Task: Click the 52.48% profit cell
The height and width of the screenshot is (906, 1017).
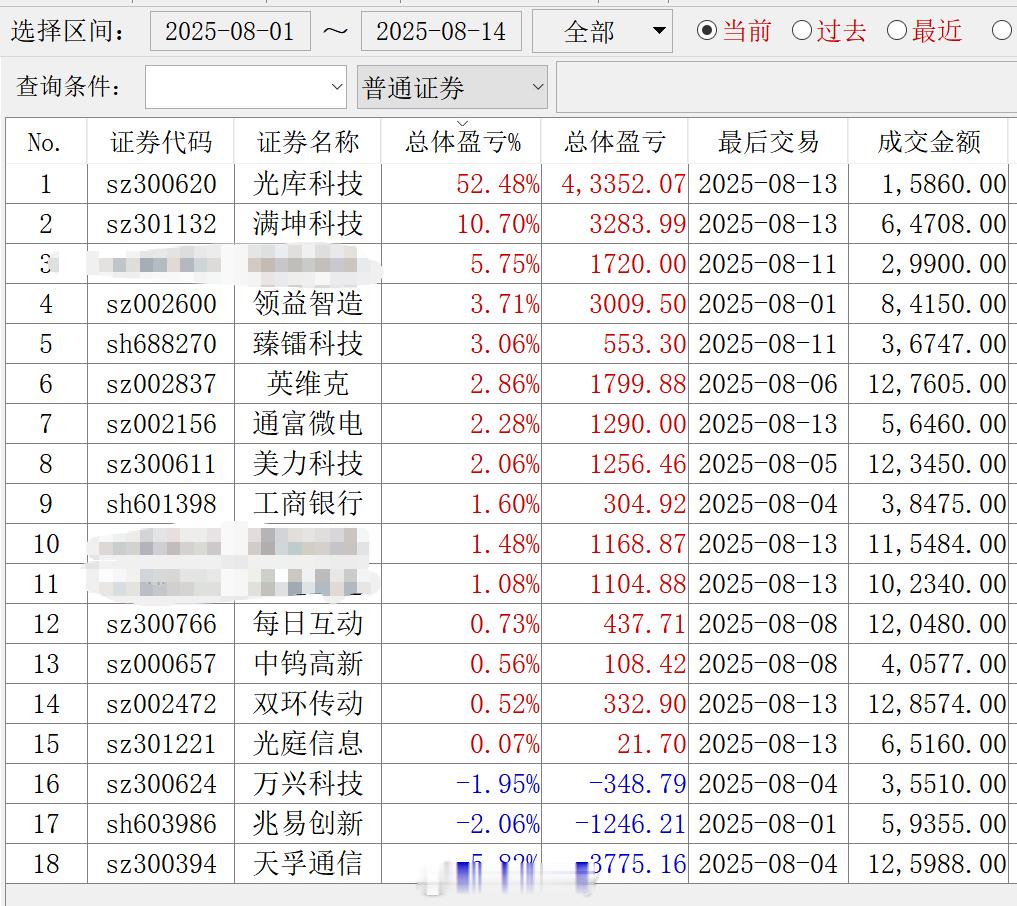Action: coord(462,184)
